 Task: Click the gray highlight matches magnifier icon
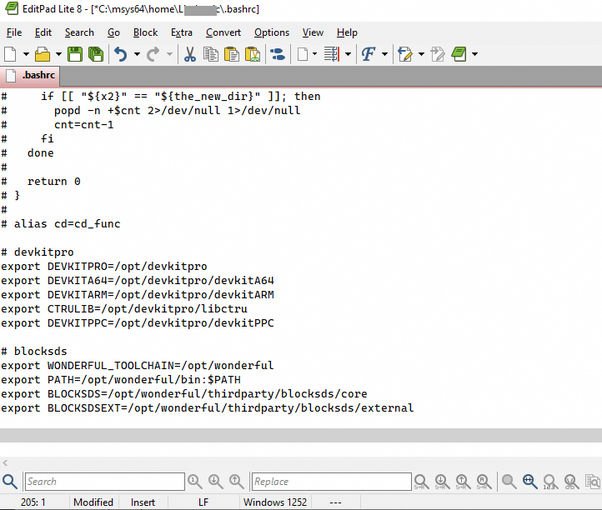click(509, 482)
